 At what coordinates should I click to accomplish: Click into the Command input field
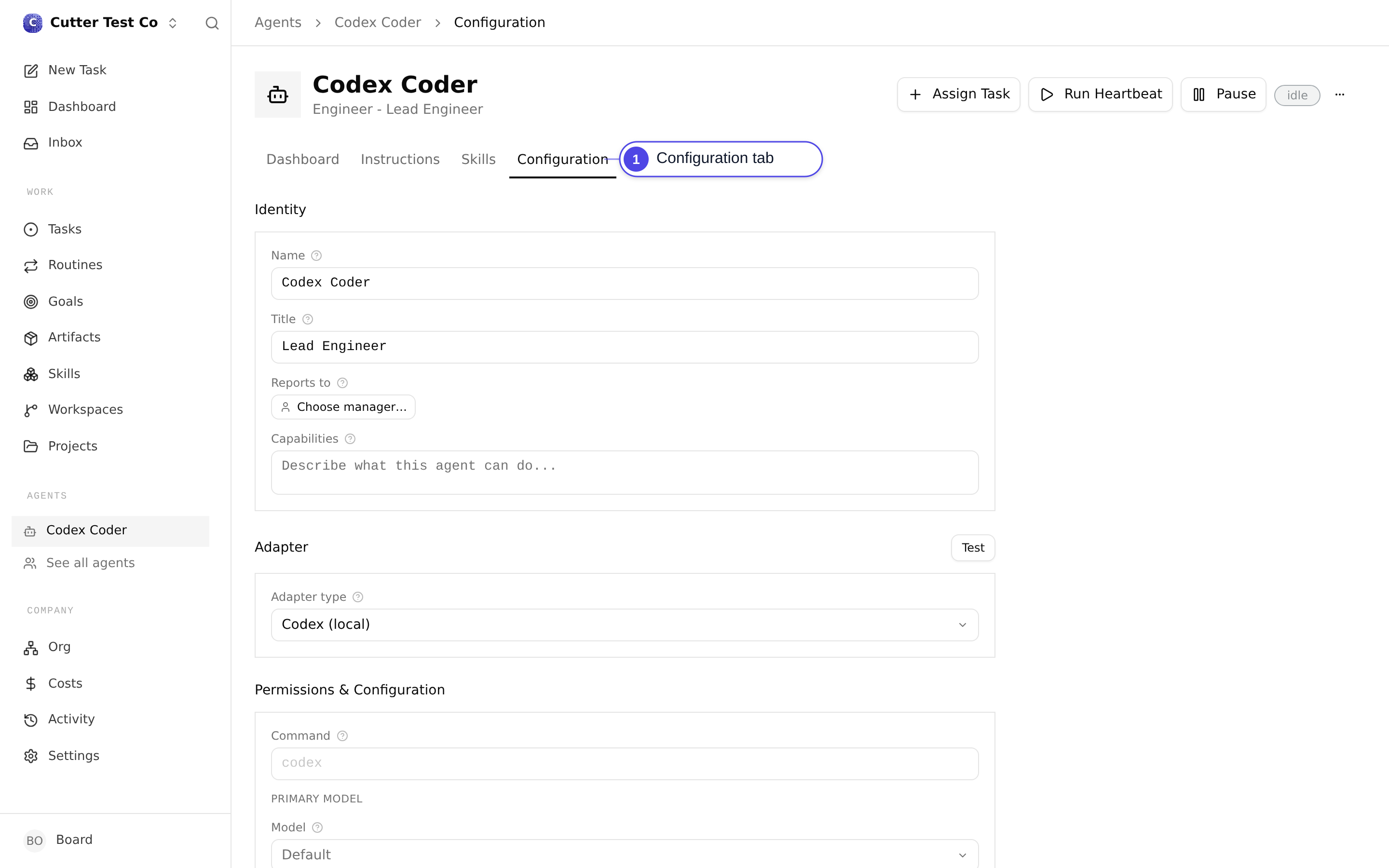coord(625,763)
